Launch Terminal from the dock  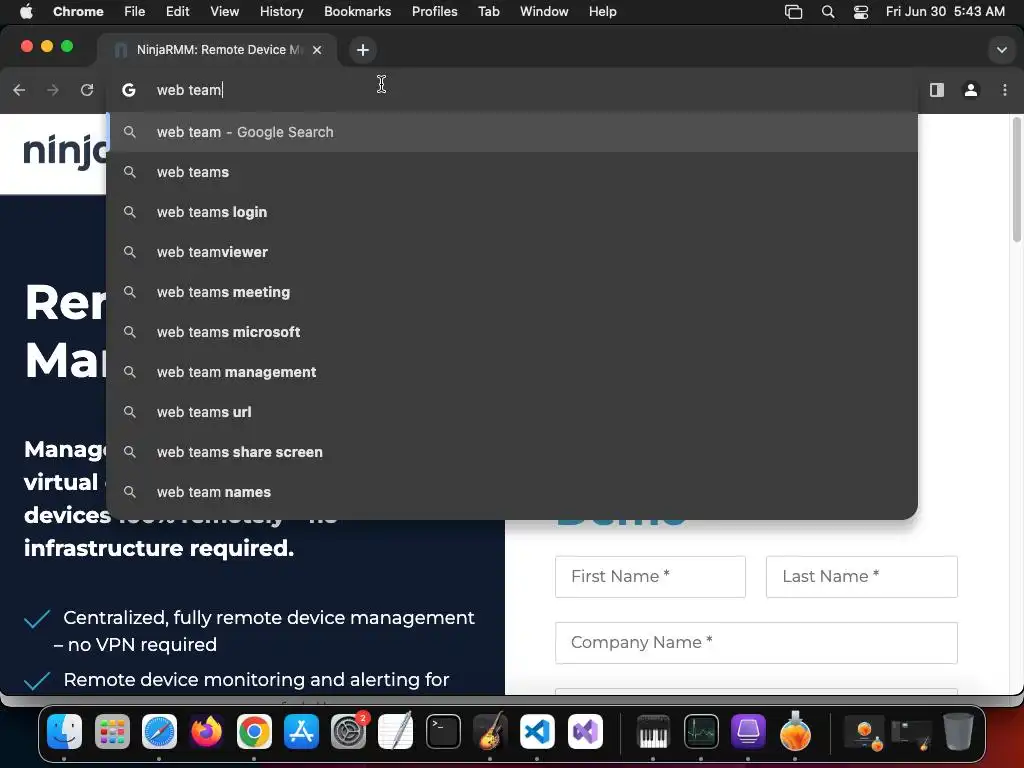(x=443, y=731)
